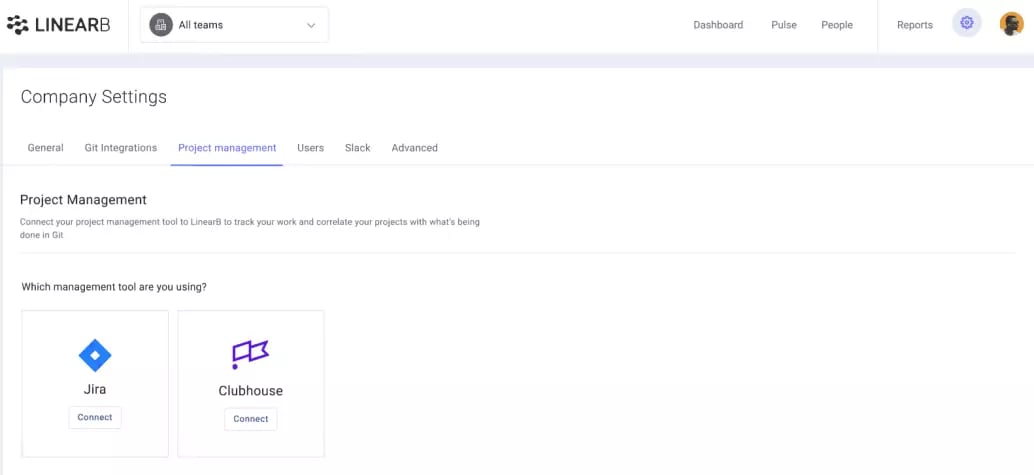This screenshot has height=475, width=1034.
Task: Navigate to Dashboard
Action: pos(718,25)
